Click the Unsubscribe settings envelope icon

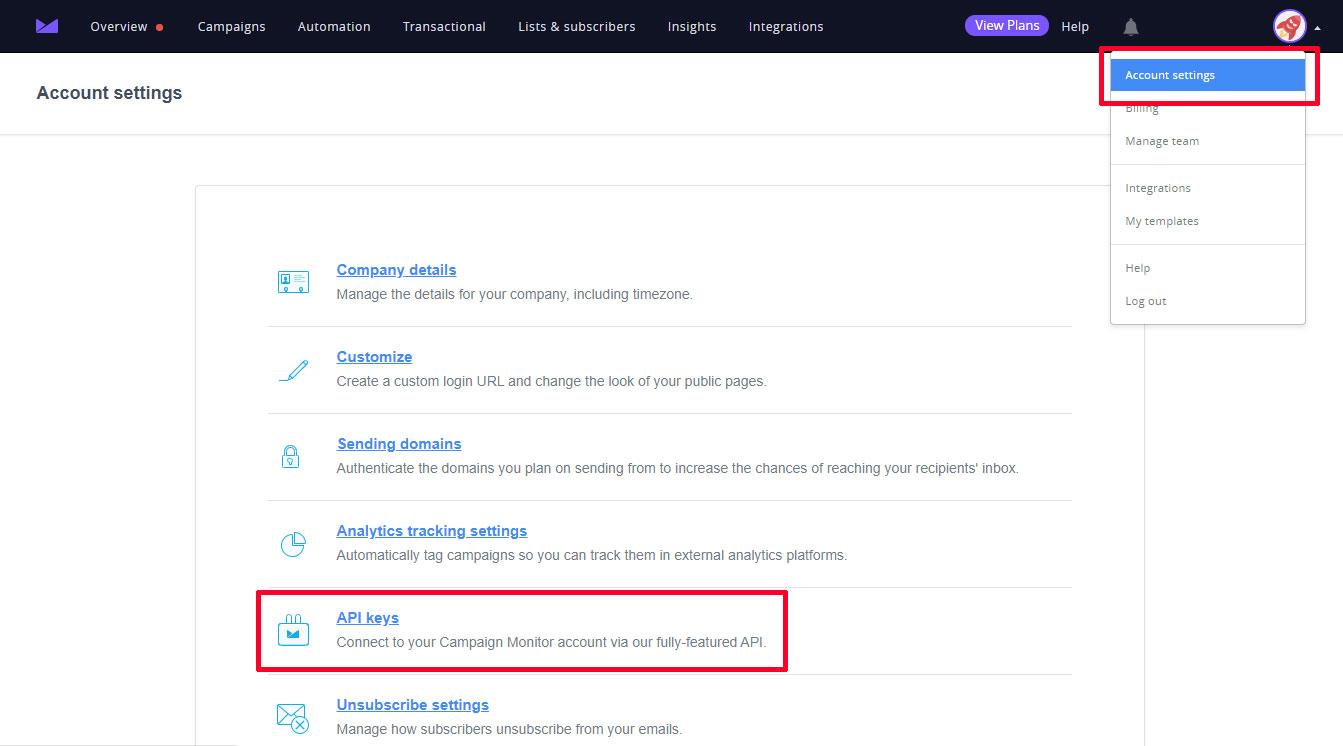coord(292,717)
